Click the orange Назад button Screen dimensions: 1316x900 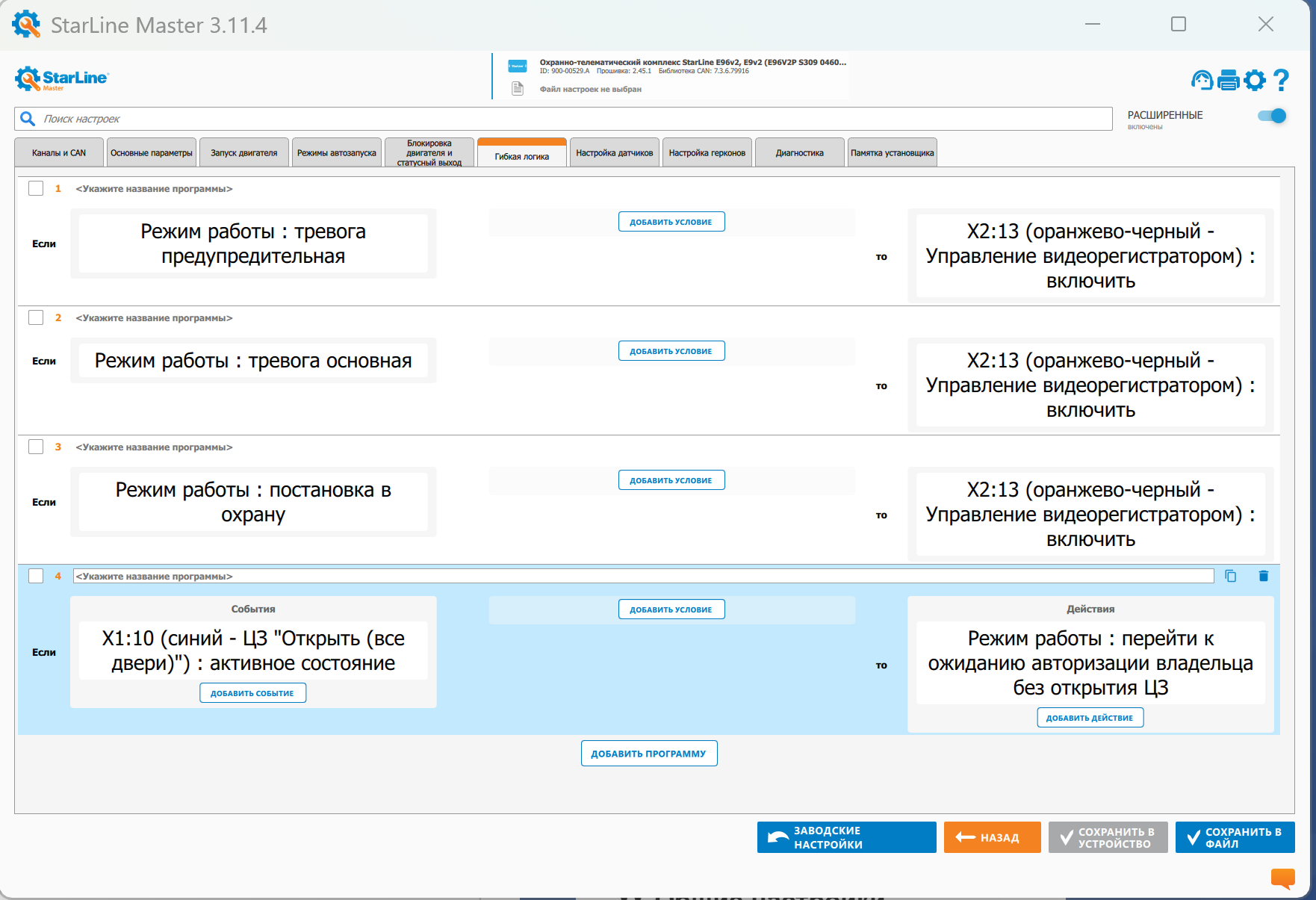(x=993, y=837)
